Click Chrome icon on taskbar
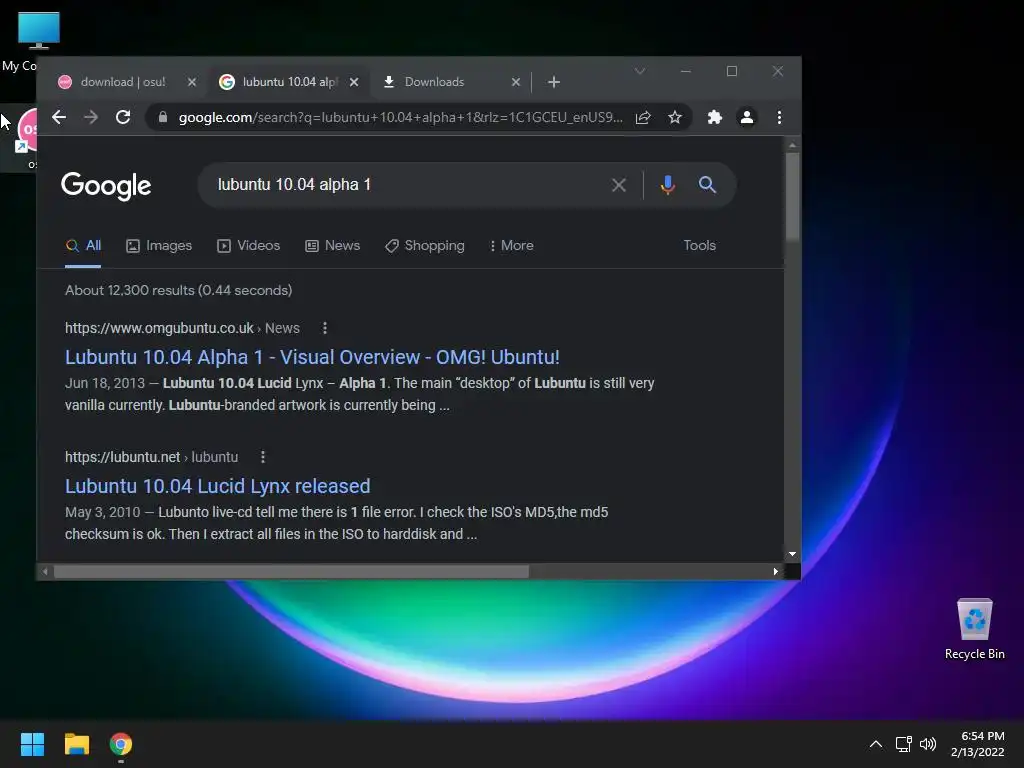 tap(121, 744)
